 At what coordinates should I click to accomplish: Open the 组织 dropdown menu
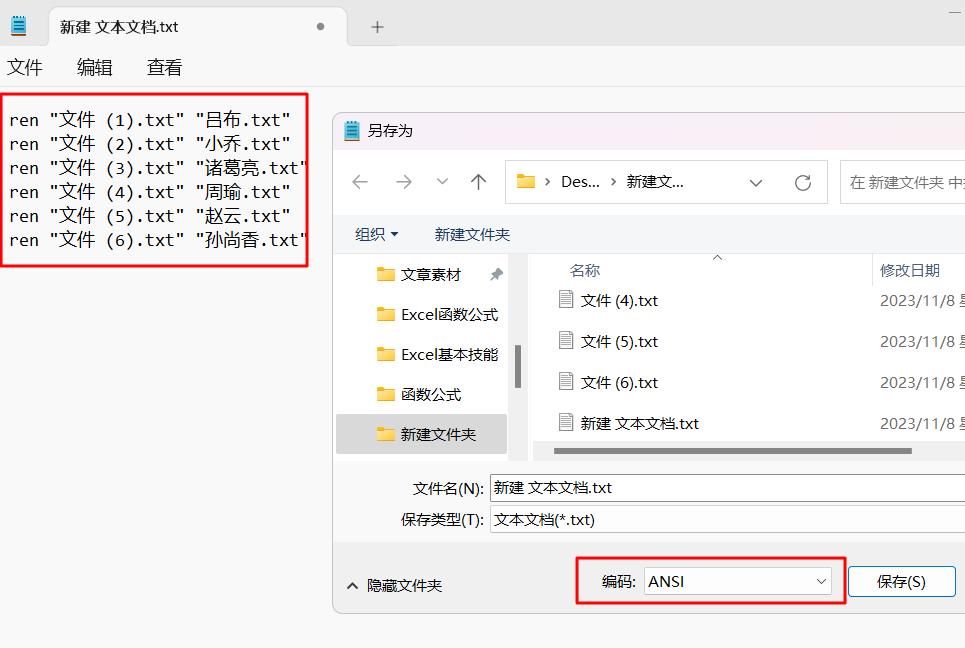[x=377, y=234]
